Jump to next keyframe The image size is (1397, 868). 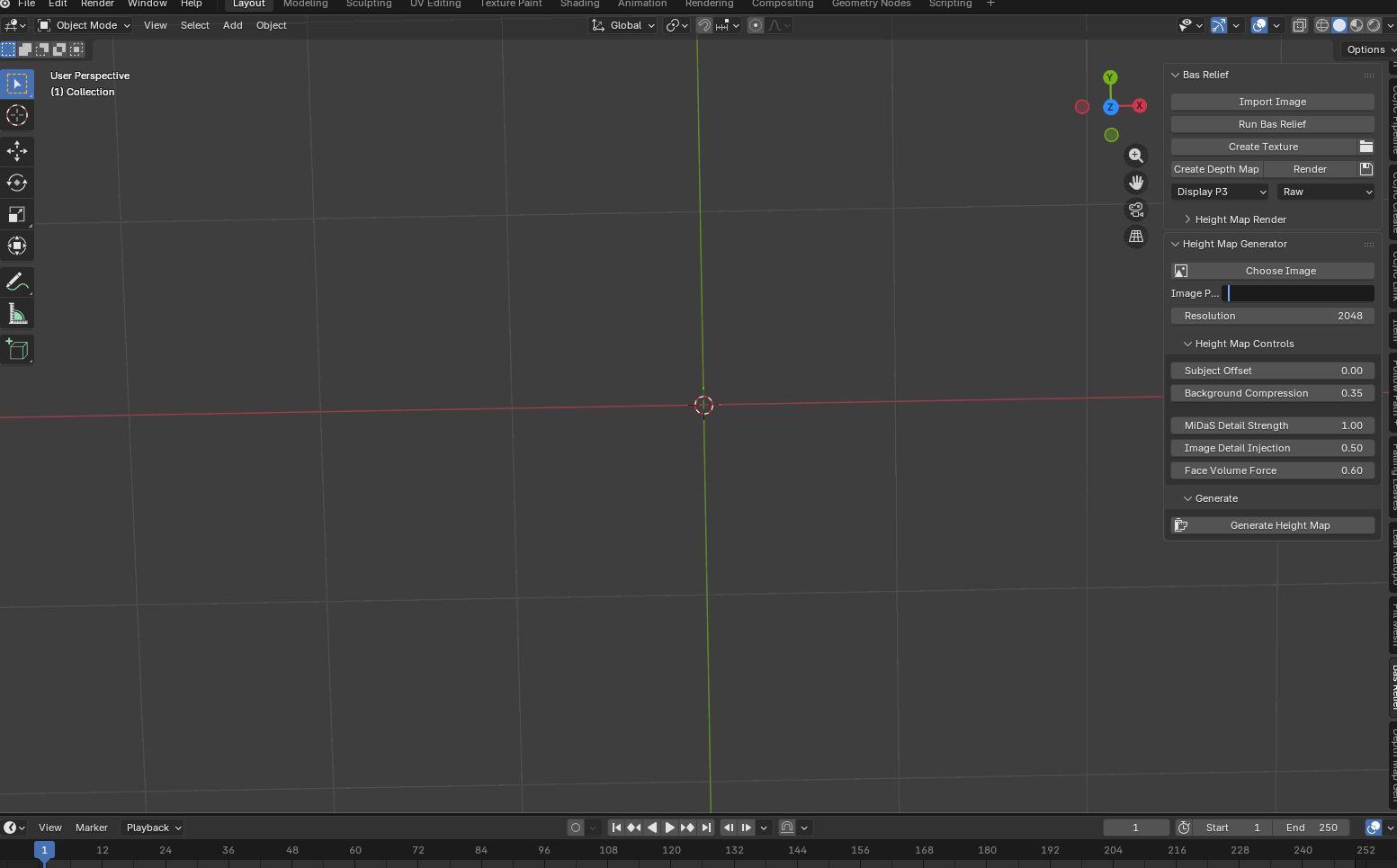click(688, 828)
